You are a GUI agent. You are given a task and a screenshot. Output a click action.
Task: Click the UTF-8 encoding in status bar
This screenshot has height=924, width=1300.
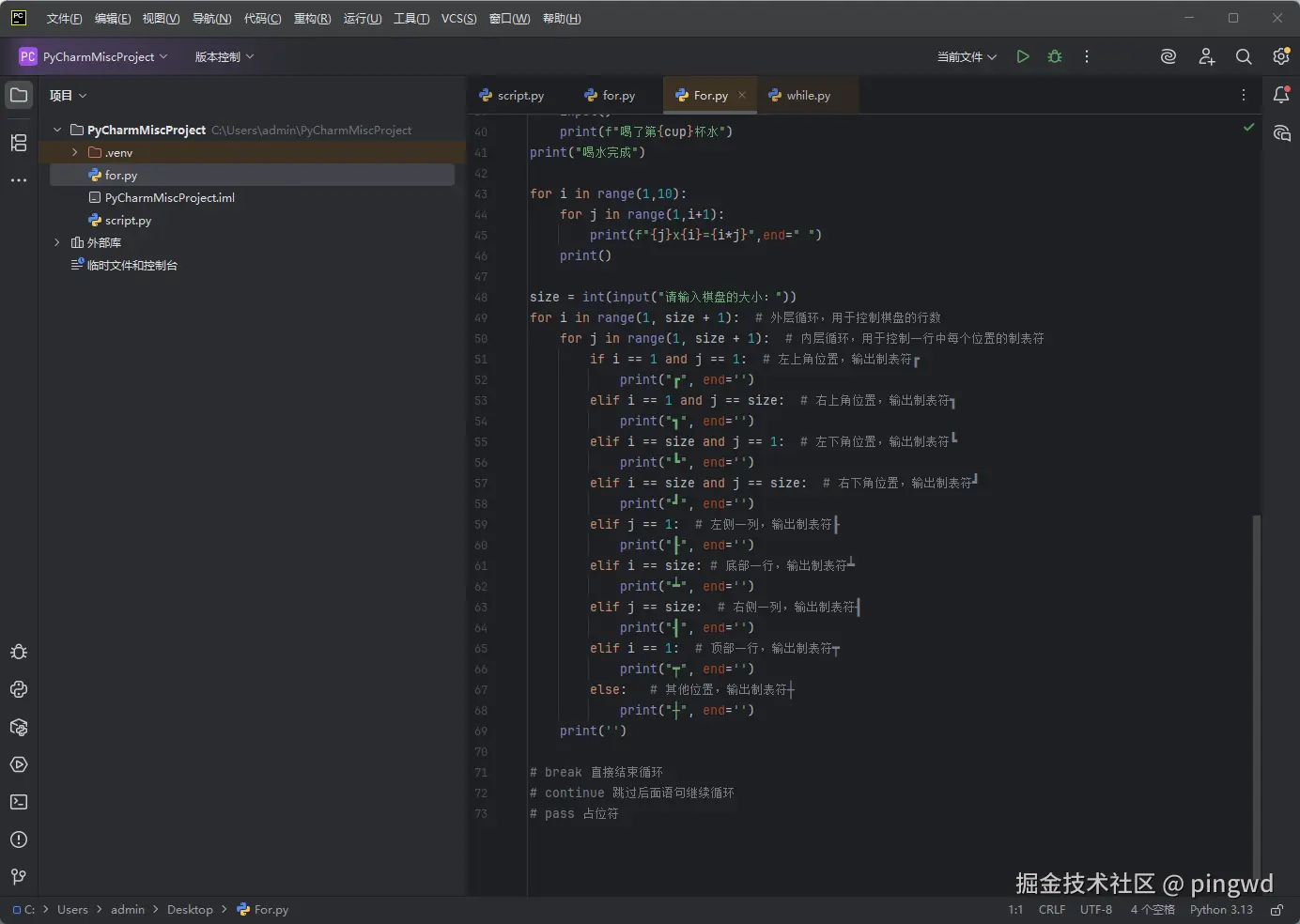[1095, 910]
